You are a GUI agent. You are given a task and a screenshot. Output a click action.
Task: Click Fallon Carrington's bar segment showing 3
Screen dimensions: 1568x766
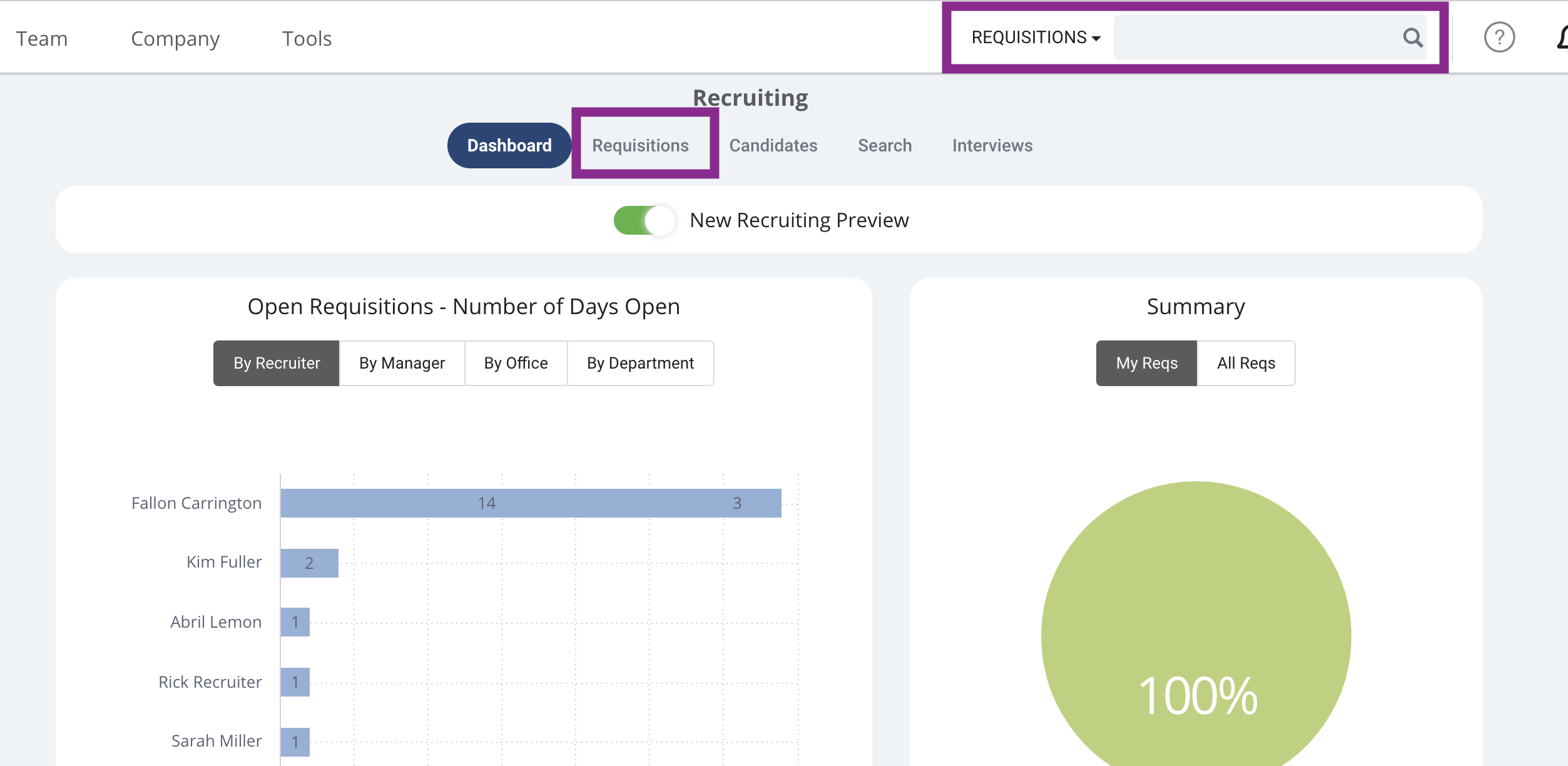pyautogui.click(x=737, y=503)
